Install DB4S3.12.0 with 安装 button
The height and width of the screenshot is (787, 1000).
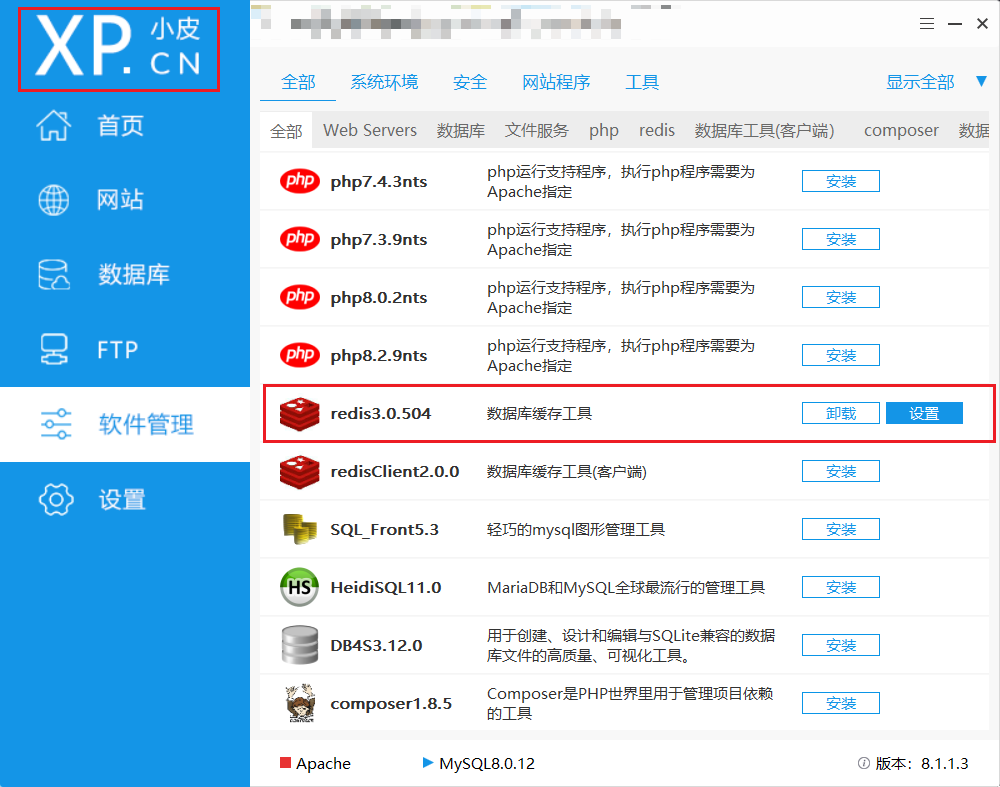841,645
